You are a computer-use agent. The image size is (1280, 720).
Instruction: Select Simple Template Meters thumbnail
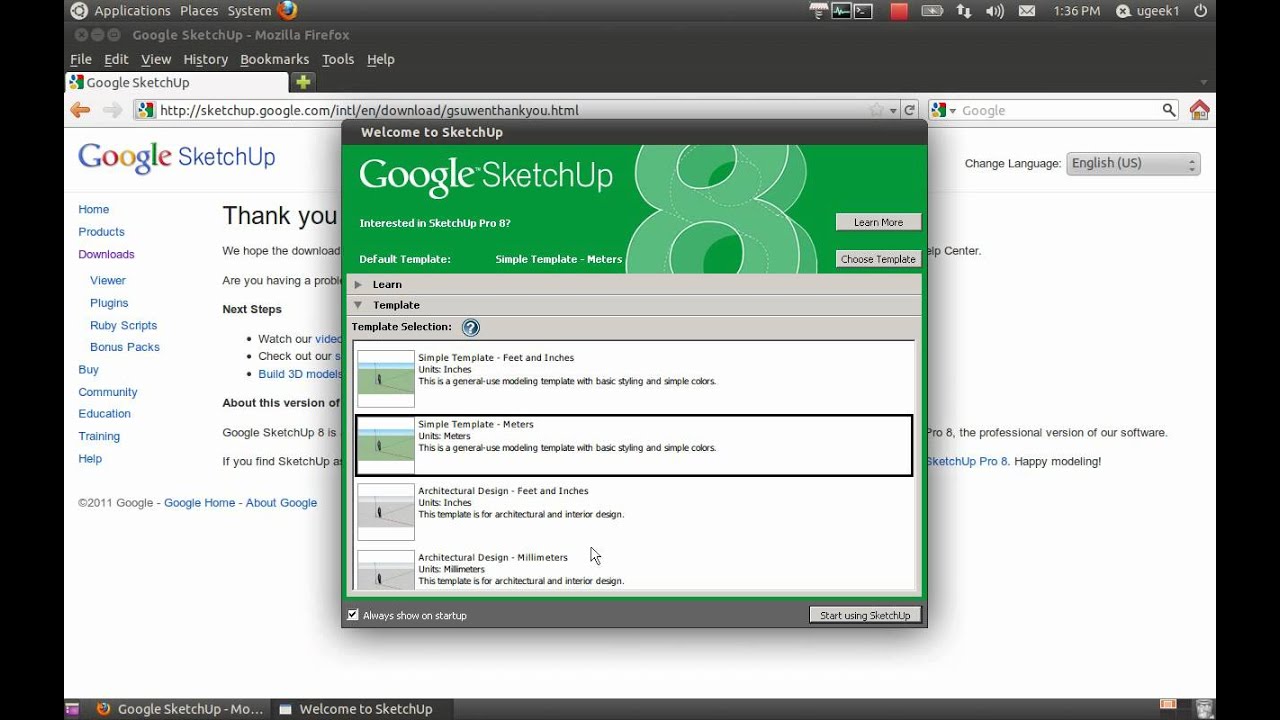click(x=386, y=445)
